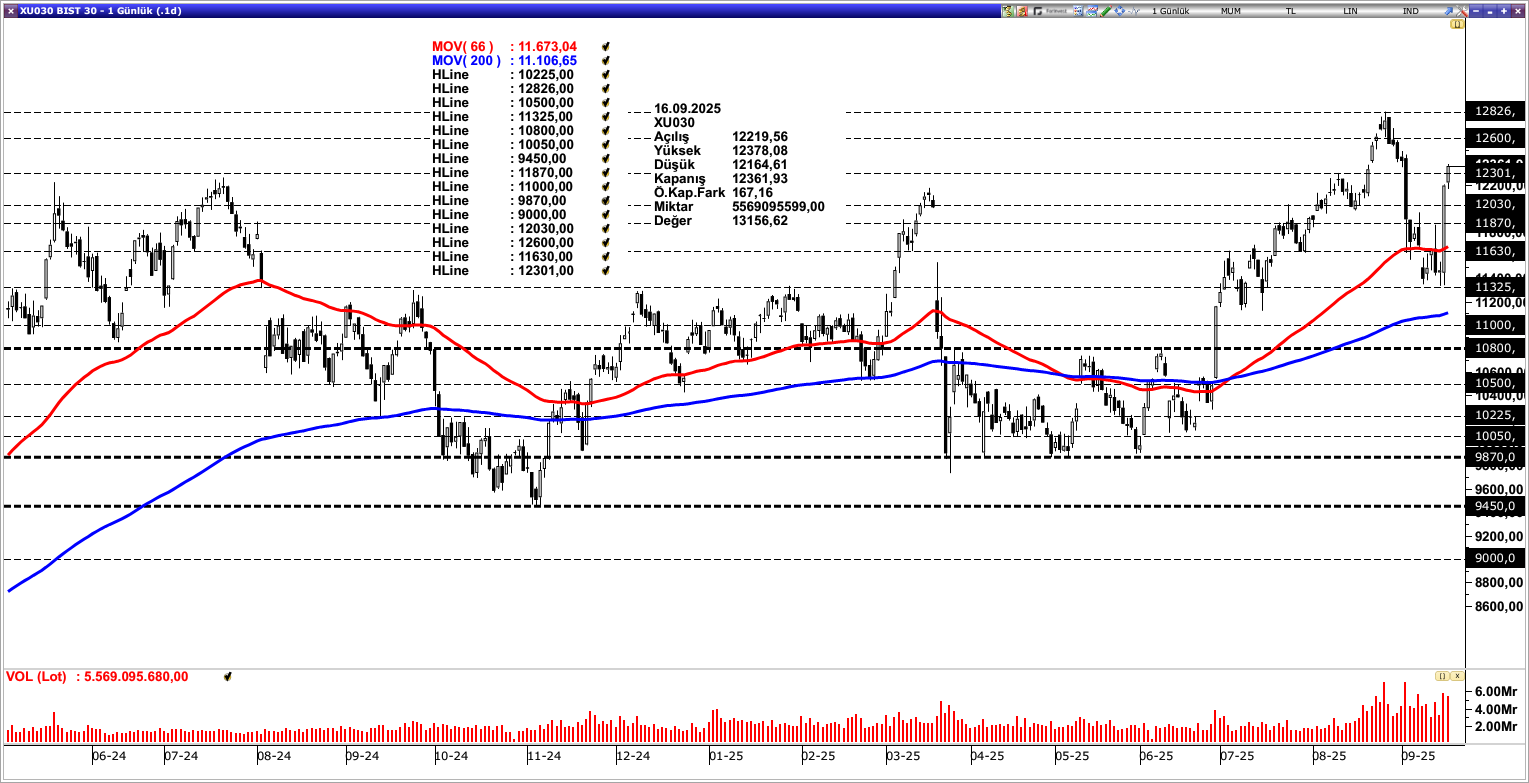Click the 12826, price tag on axis
The image size is (1529, 783).
pos(1496,112)
